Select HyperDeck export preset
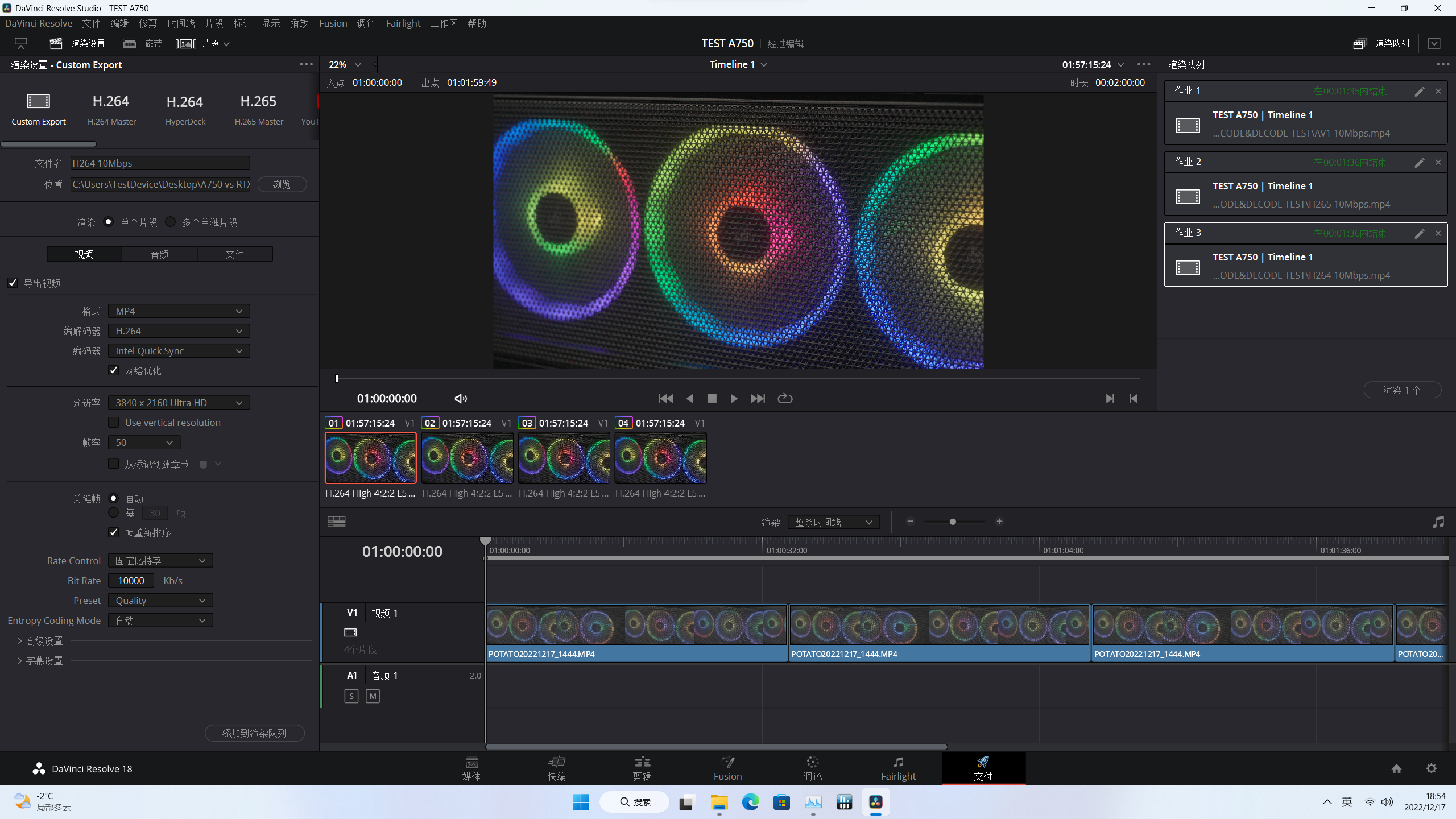 [184, 108]
